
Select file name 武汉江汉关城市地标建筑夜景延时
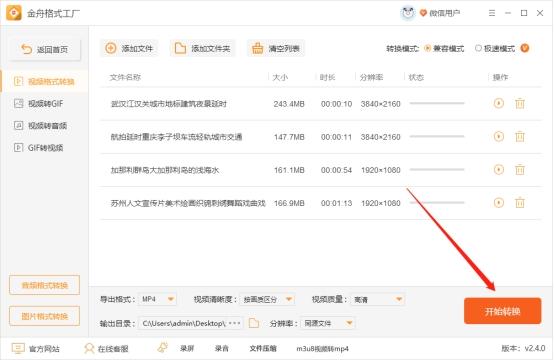169,104
